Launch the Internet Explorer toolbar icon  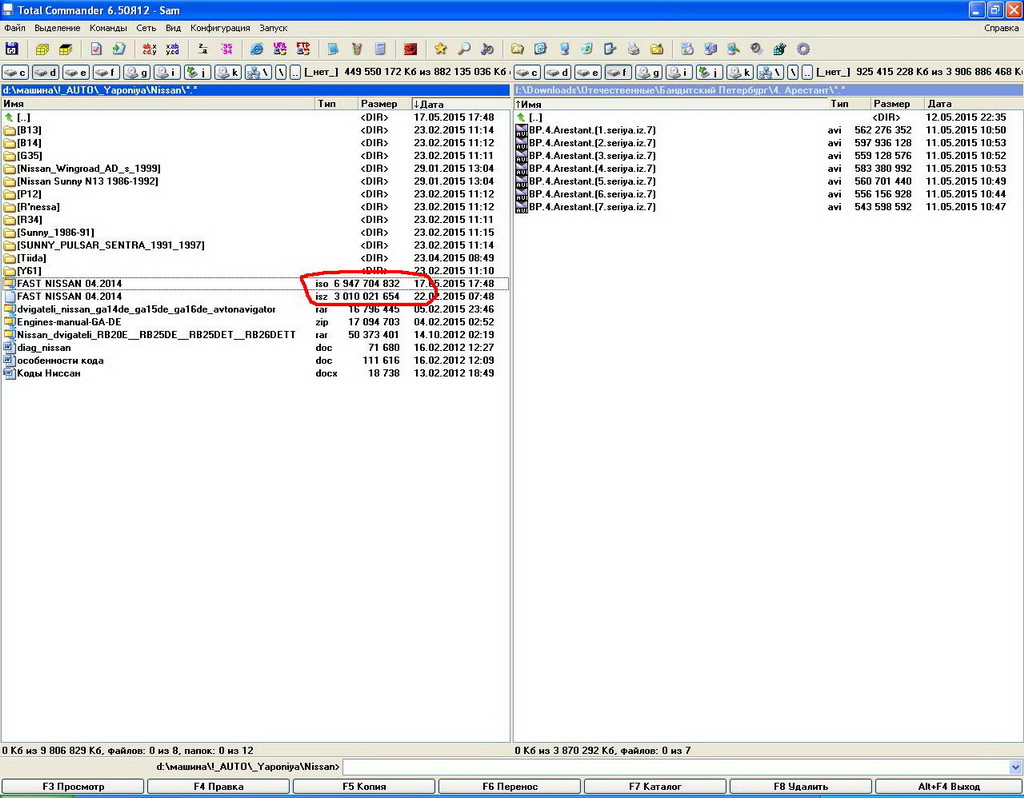pos(257,49)
